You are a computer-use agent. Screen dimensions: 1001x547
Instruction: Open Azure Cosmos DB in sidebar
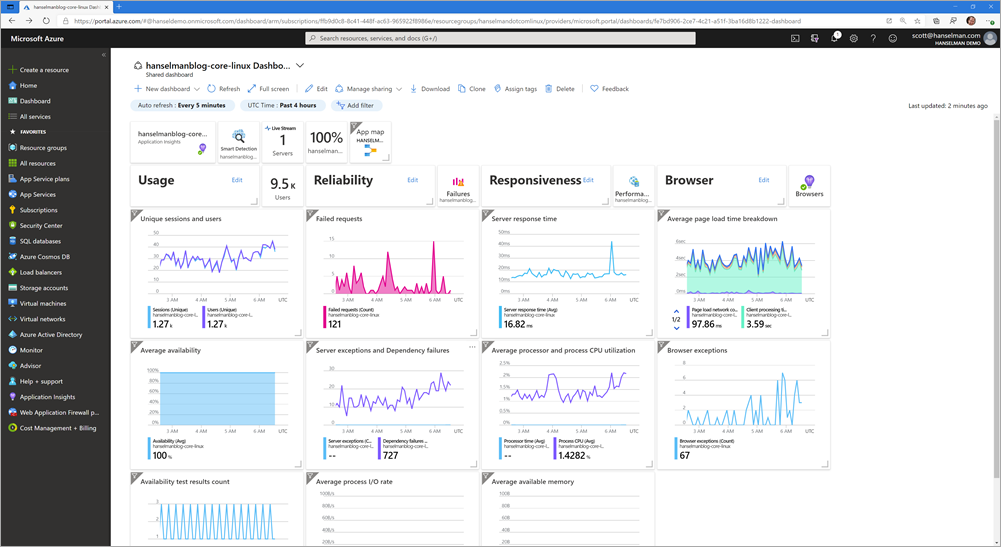point(44,257)
